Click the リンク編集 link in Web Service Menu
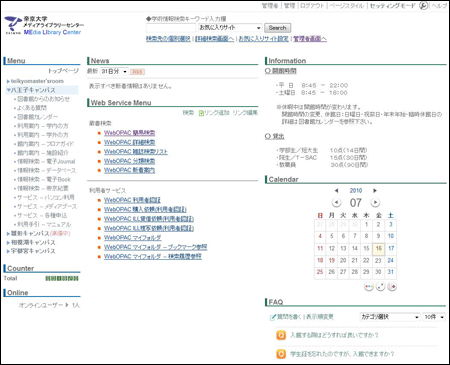The width and height of the screenshot is (450, 365). pyautogui.click(x=245, y=113)
